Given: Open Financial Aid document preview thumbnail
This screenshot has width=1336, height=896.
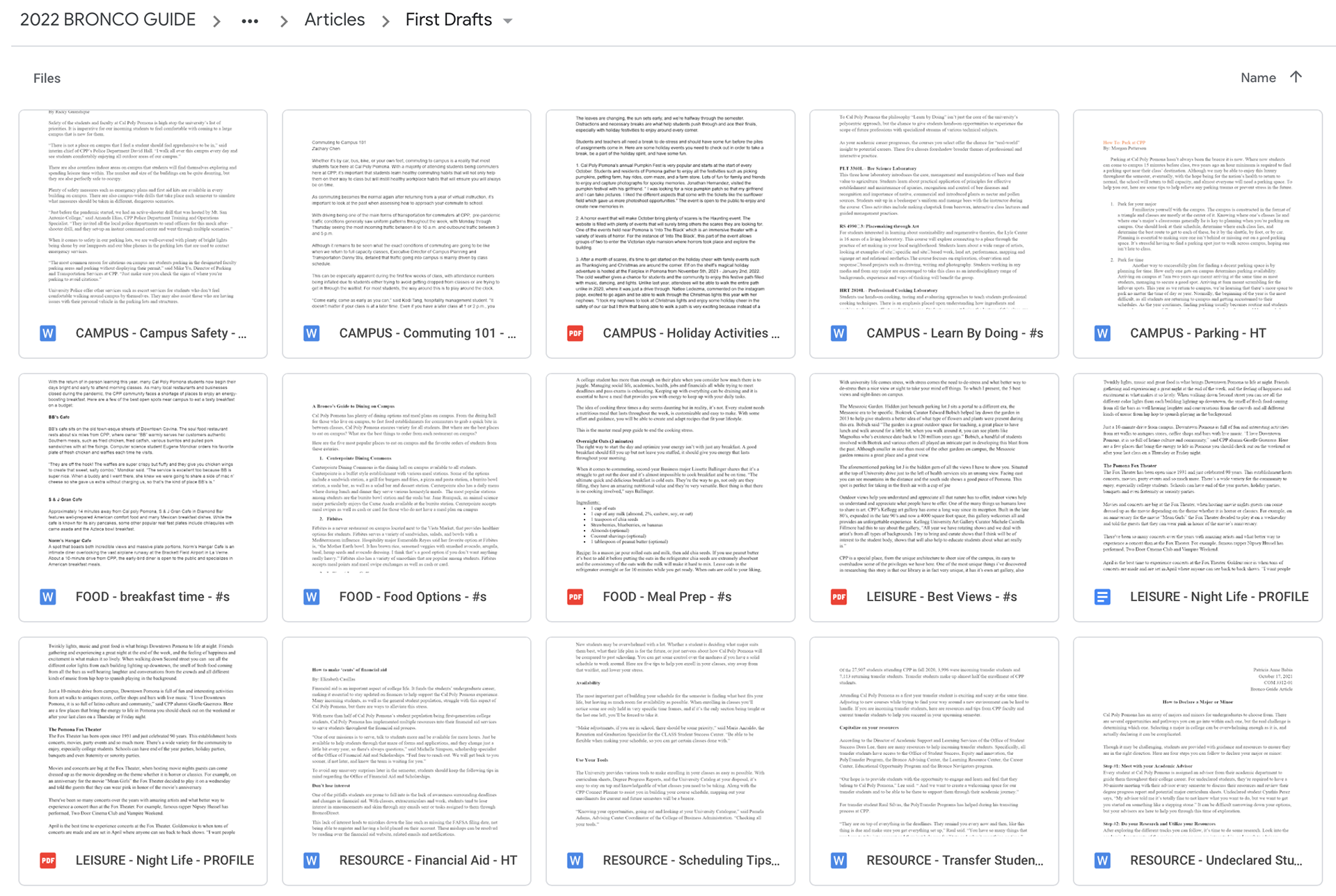Looking at the screenshot, I should [x=407, y=737].
